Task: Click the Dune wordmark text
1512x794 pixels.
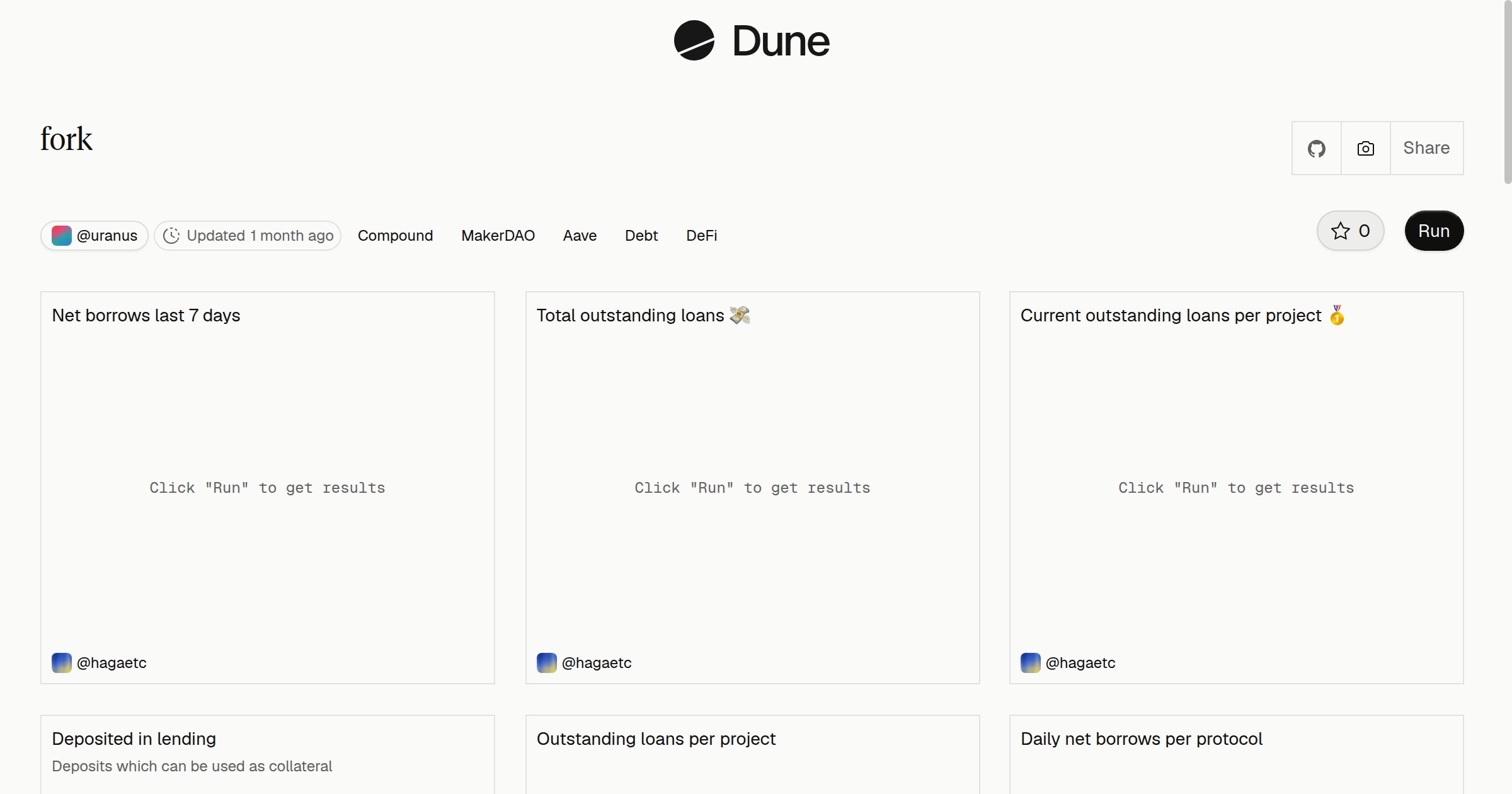Action: pyautogui.click(x=781, y=42)
